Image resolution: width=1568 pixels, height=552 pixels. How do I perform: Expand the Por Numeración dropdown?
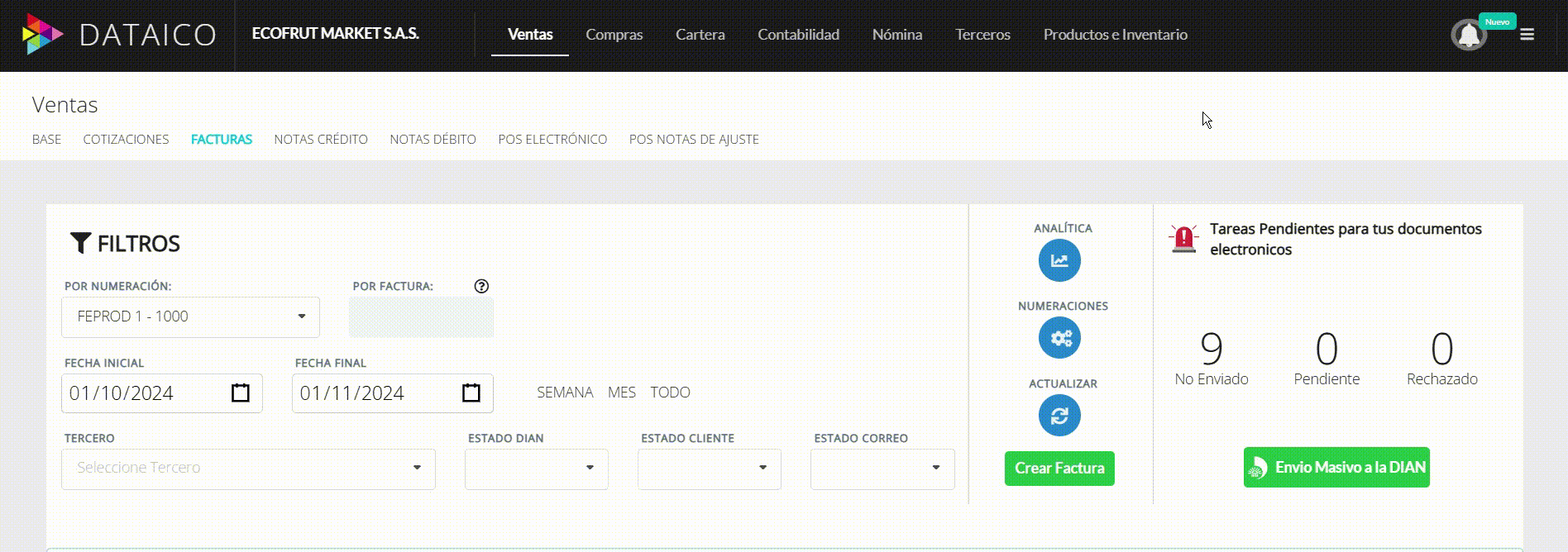point(190,317)
